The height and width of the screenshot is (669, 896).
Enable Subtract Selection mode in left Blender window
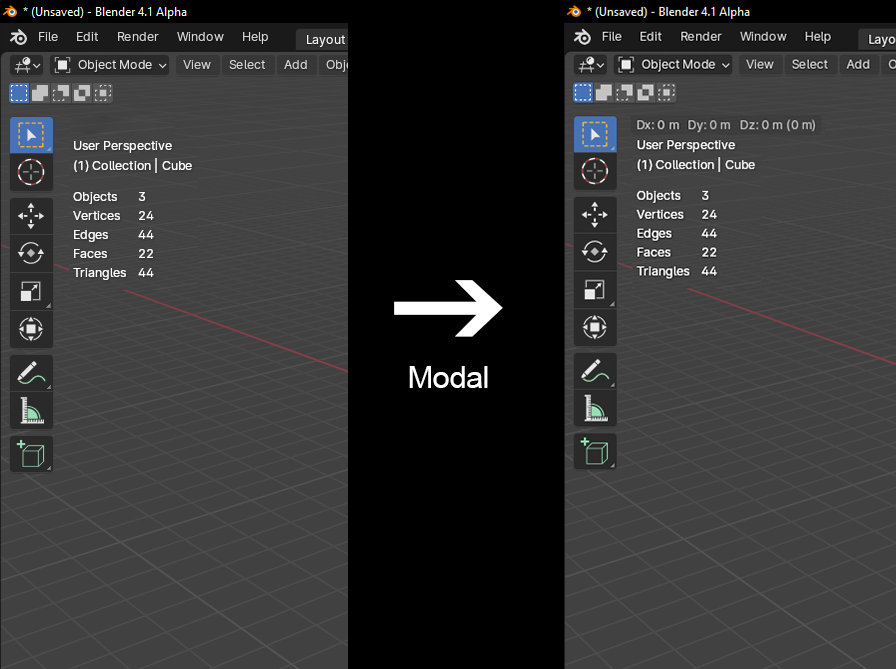pyautogui.click(x=61, y=93)
